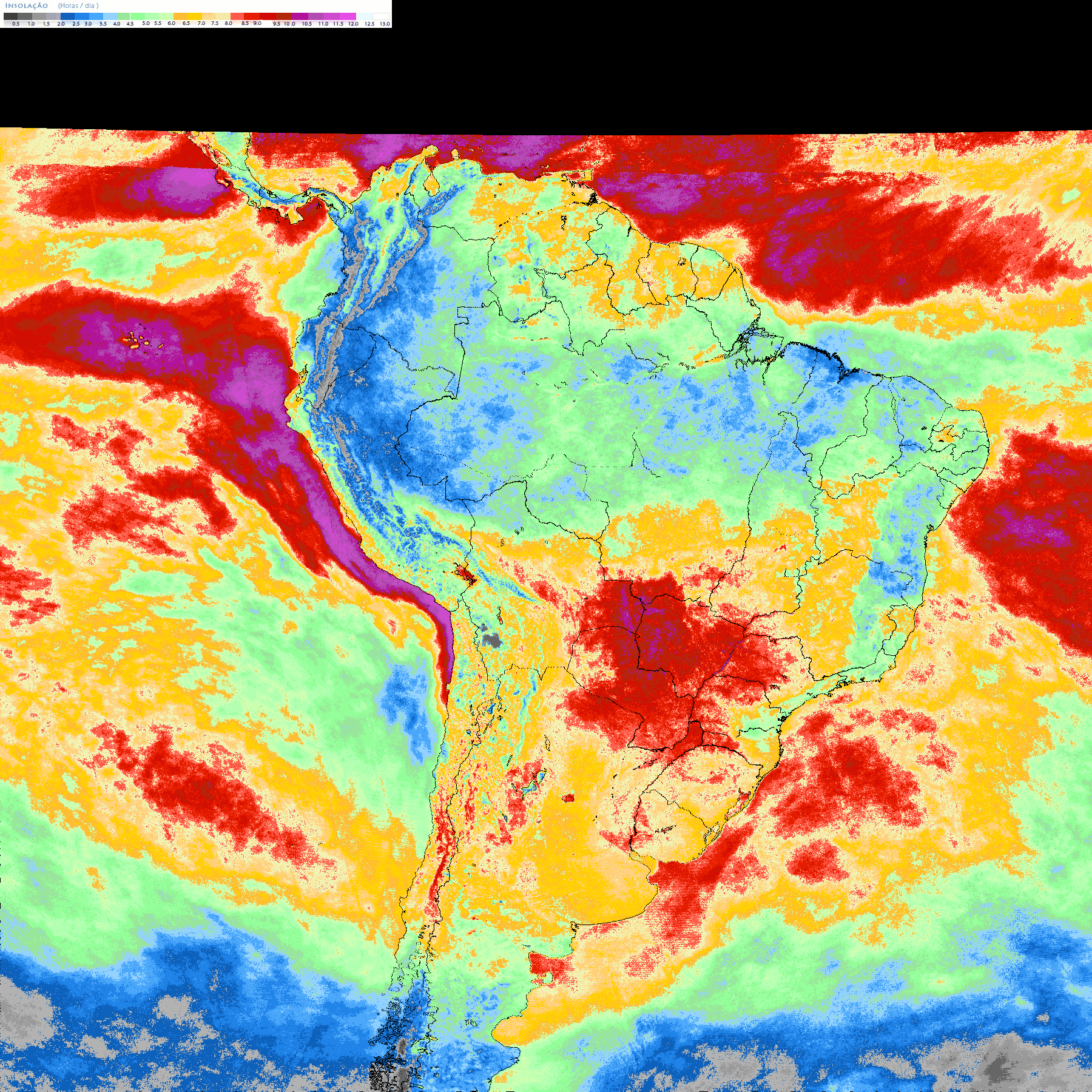Click the 7.0 legend value
The height and width of the screenshot is (1092, 1092).
click(x=201, y=23)
